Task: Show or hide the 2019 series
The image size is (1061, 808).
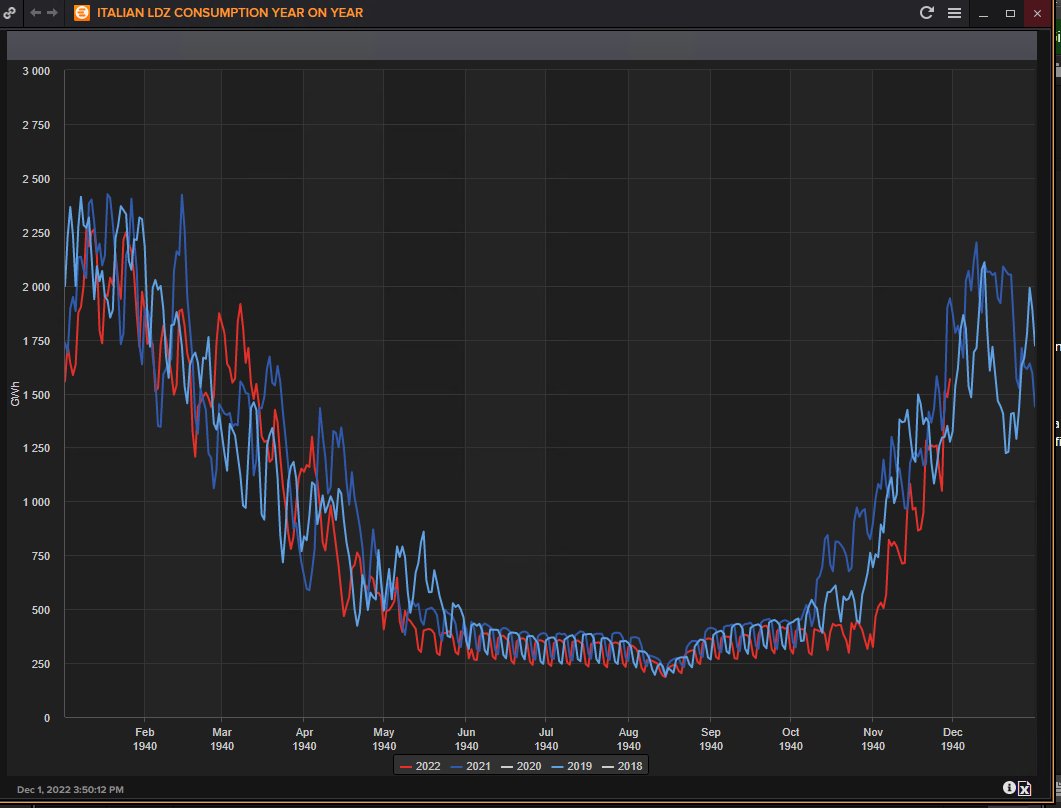Action: coord(573,766)
